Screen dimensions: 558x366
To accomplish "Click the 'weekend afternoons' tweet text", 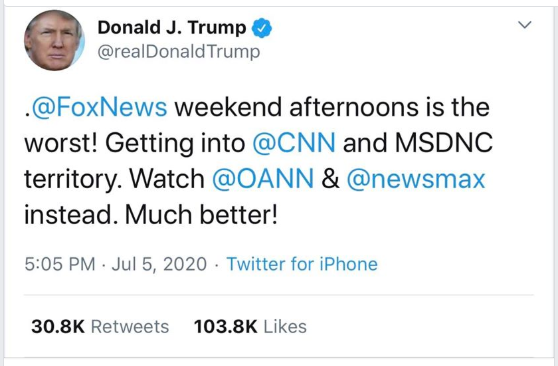I will coord(296,107).
